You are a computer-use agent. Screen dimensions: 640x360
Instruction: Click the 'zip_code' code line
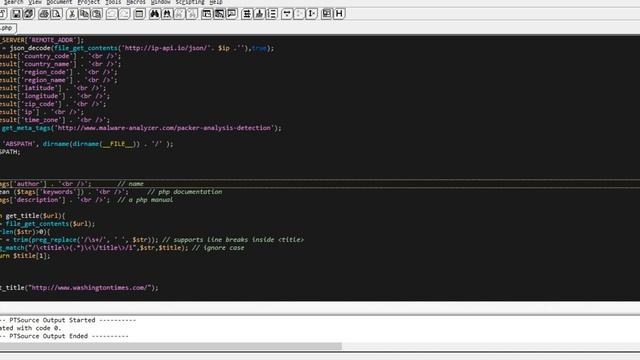[x=53, y=104]
